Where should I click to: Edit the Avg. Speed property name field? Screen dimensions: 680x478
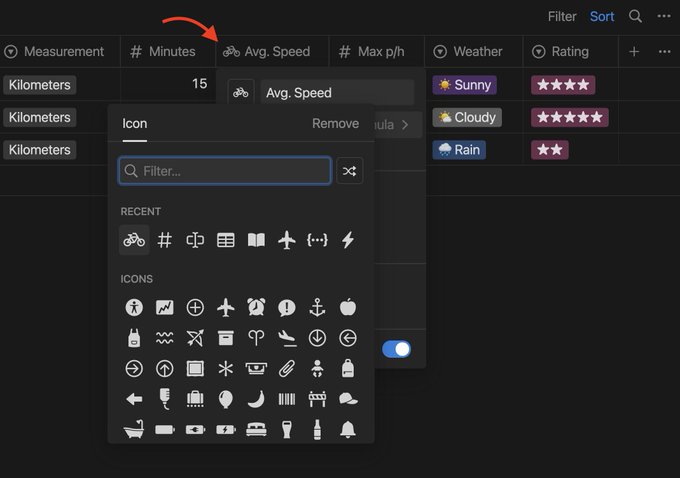point(337,92)
